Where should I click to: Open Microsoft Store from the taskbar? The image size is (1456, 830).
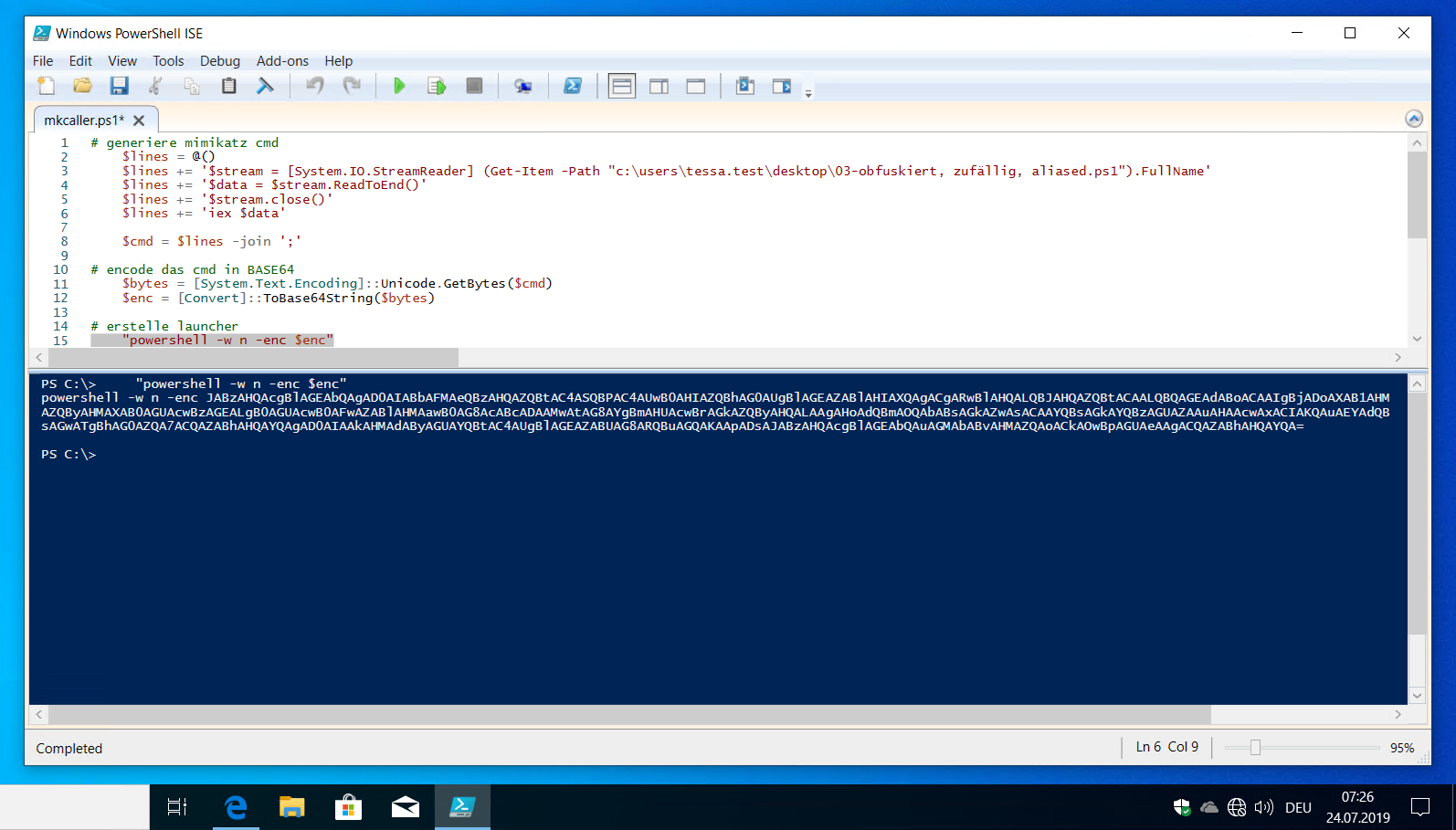point(349,807)
